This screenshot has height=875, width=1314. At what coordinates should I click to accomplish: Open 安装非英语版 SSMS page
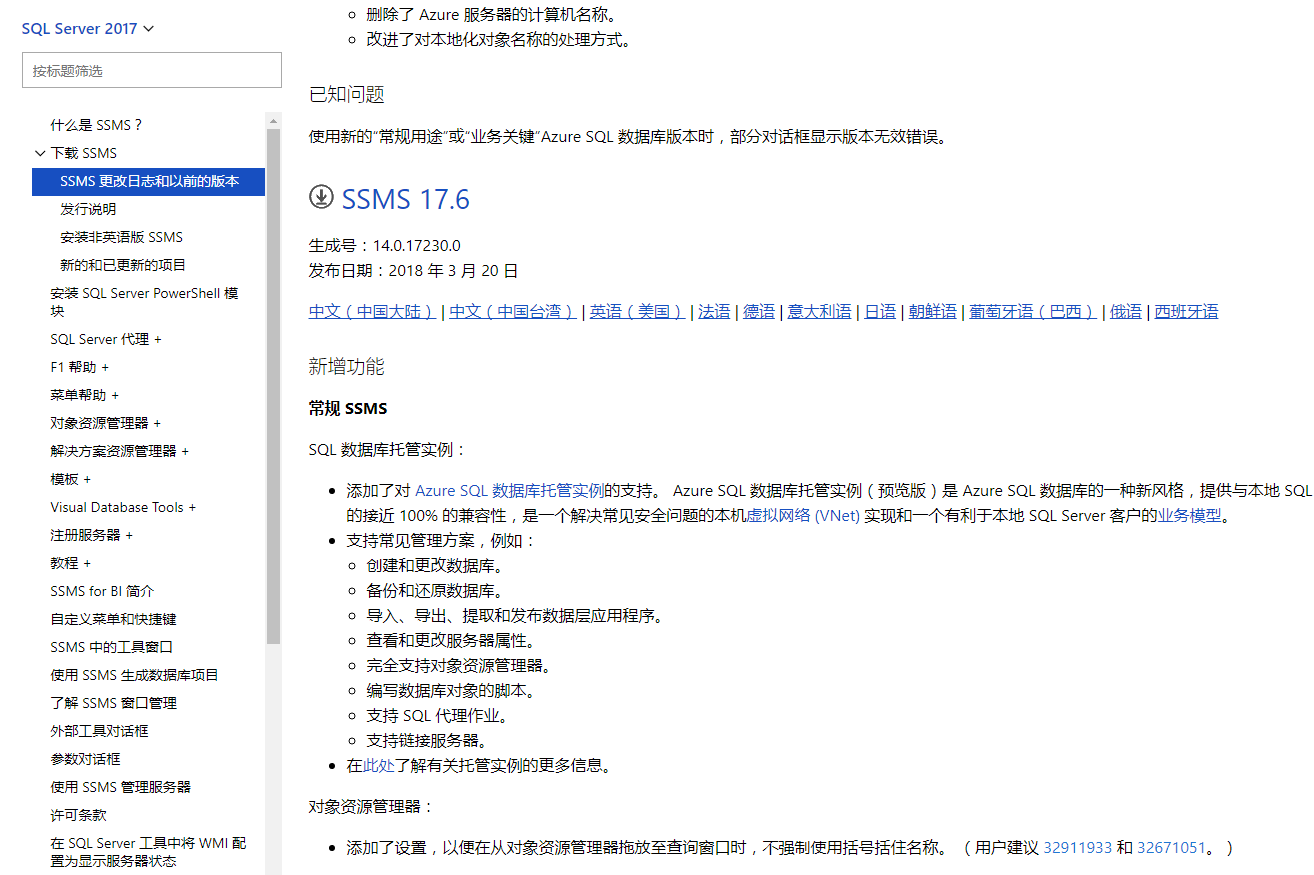pos(121,237)
